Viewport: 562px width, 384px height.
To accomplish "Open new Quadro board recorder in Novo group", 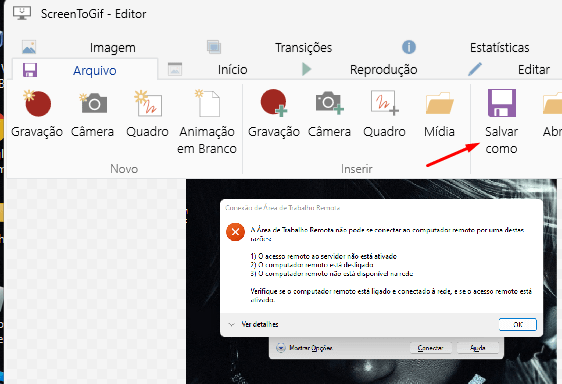I will coord(147,115).
